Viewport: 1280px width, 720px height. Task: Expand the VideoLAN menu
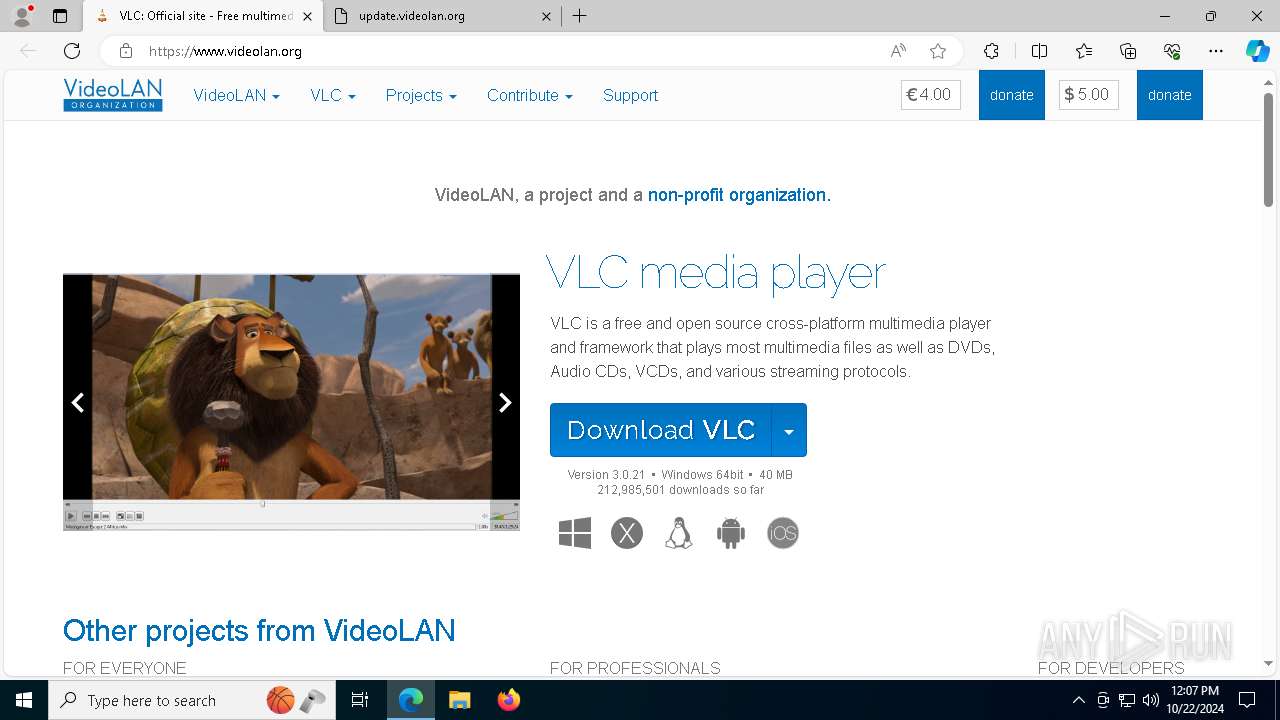click(x=237, y=95)
